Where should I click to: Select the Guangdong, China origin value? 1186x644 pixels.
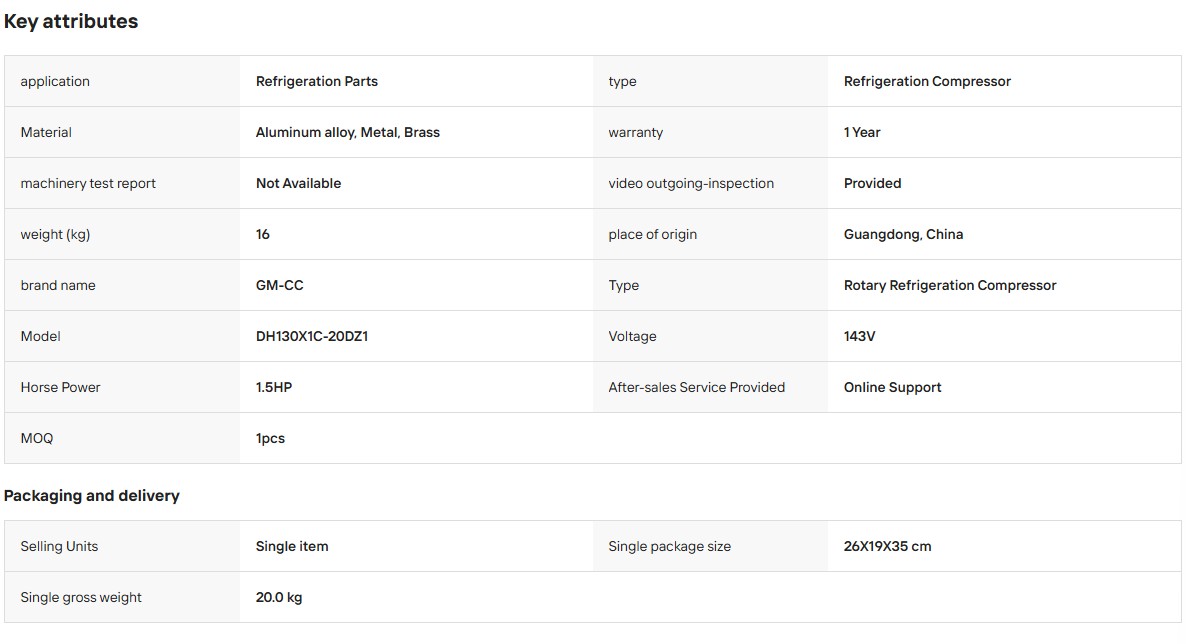pyautogui.click(x=903, y=235)
